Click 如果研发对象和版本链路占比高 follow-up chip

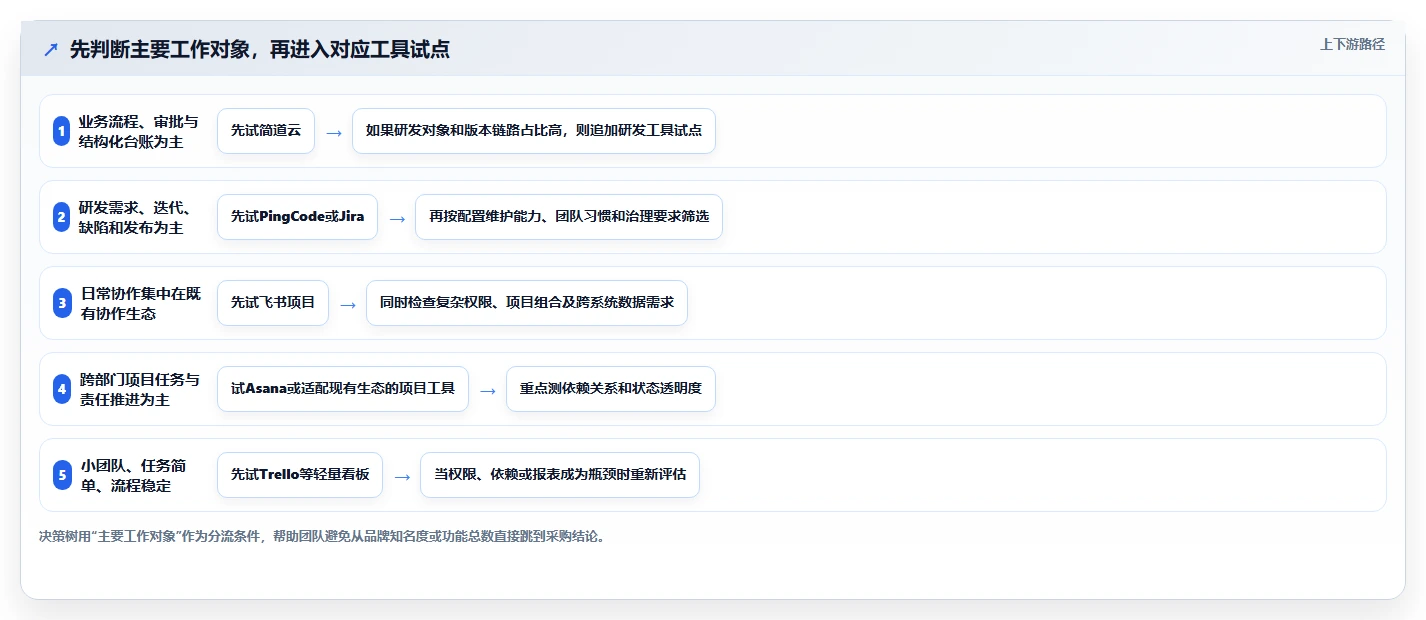click(534, 131)
